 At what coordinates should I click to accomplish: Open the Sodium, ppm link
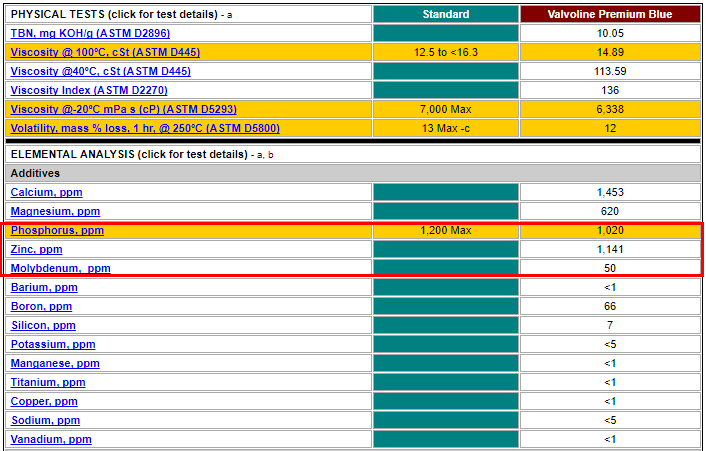[x=45, y=420]
